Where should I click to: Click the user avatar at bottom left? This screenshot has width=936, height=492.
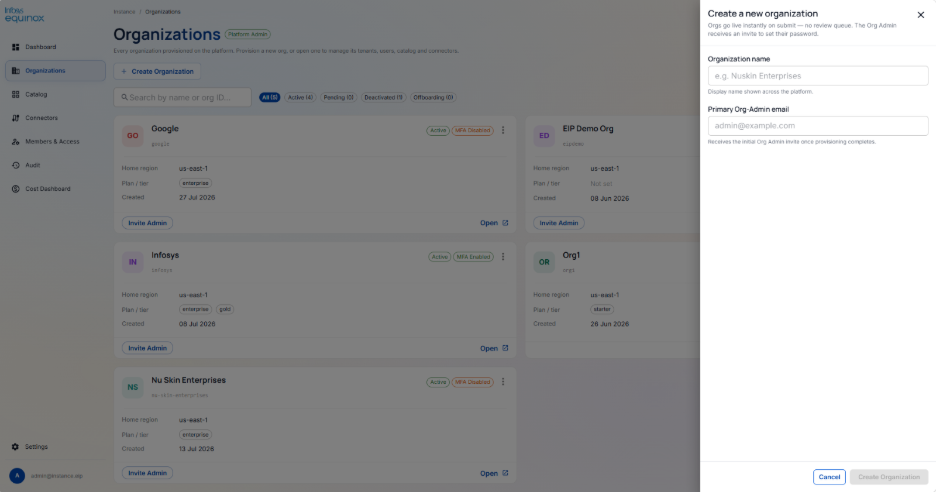tap(17, 476)
